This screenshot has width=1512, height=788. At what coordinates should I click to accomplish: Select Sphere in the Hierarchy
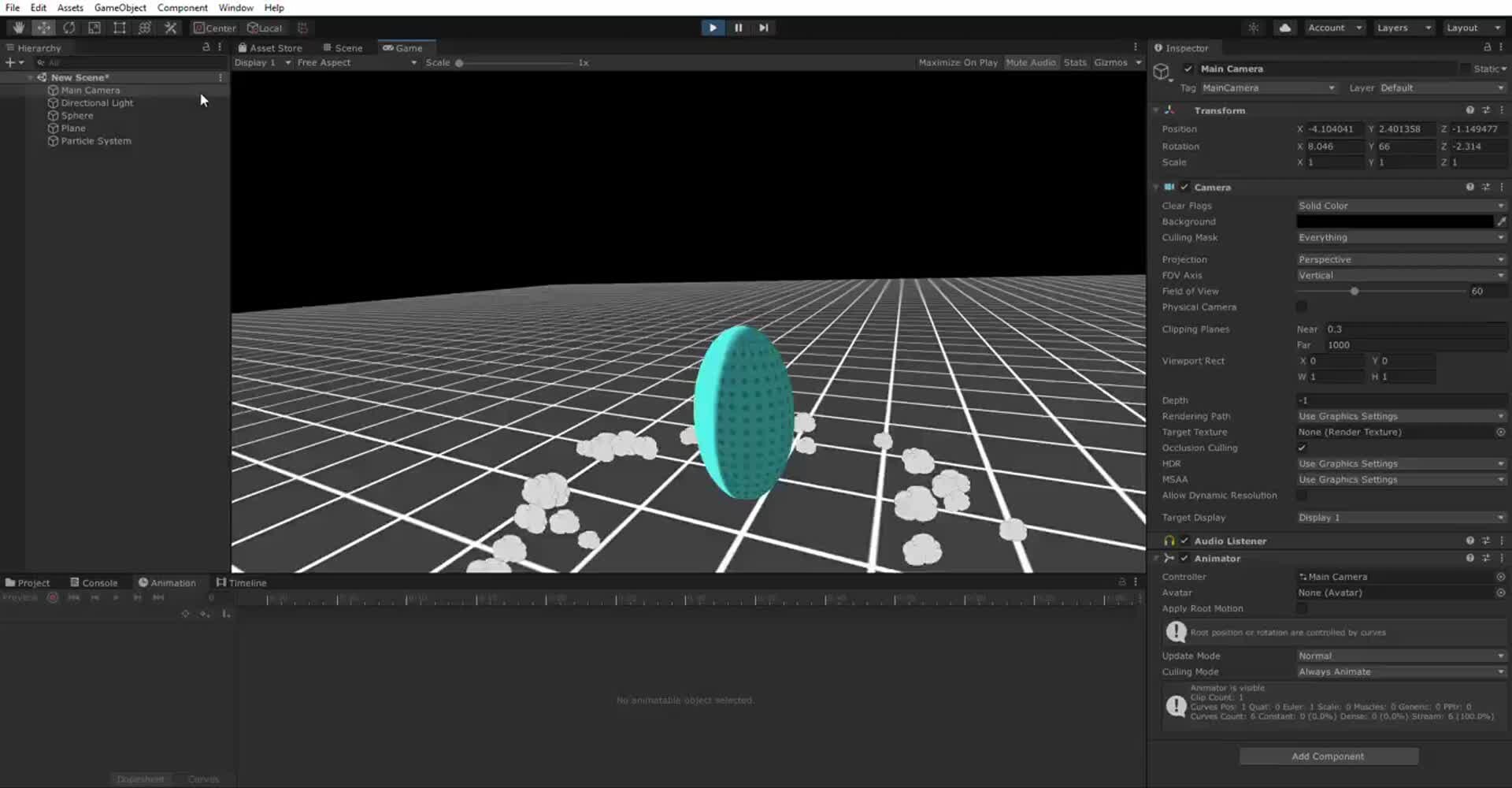click(x=76, y=115)
